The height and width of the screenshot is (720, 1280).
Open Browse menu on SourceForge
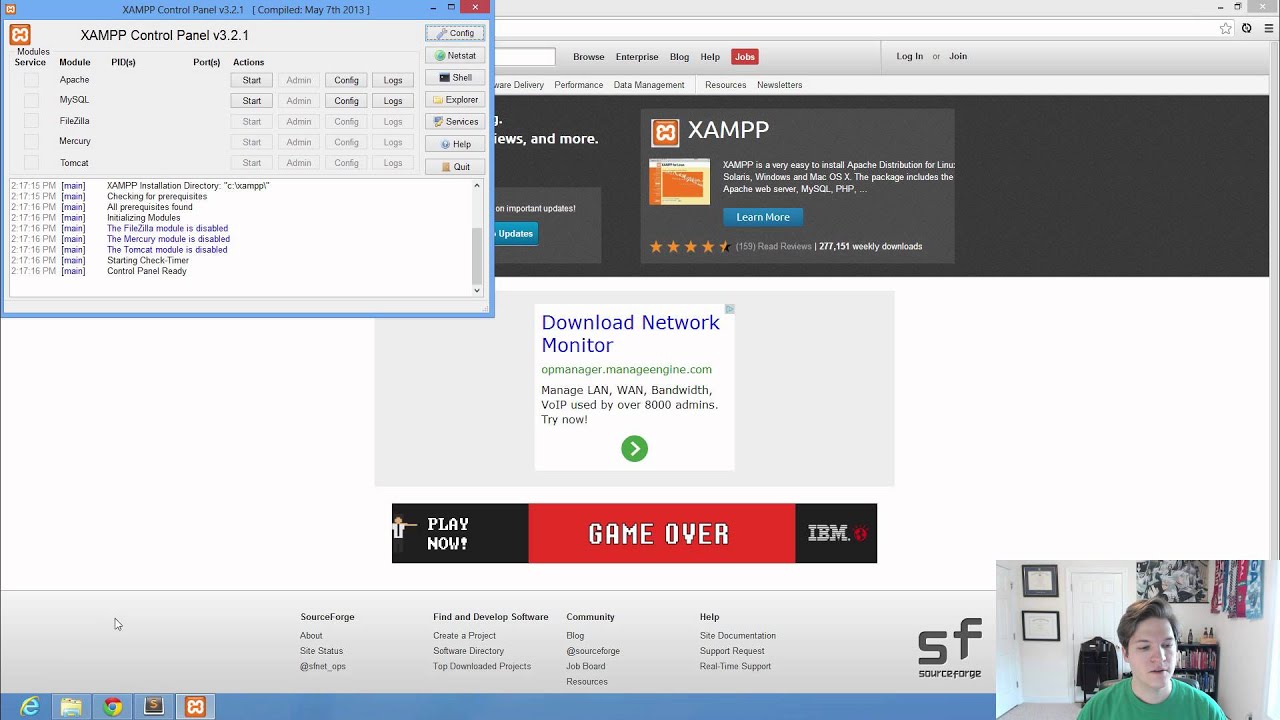pos(589,57)
